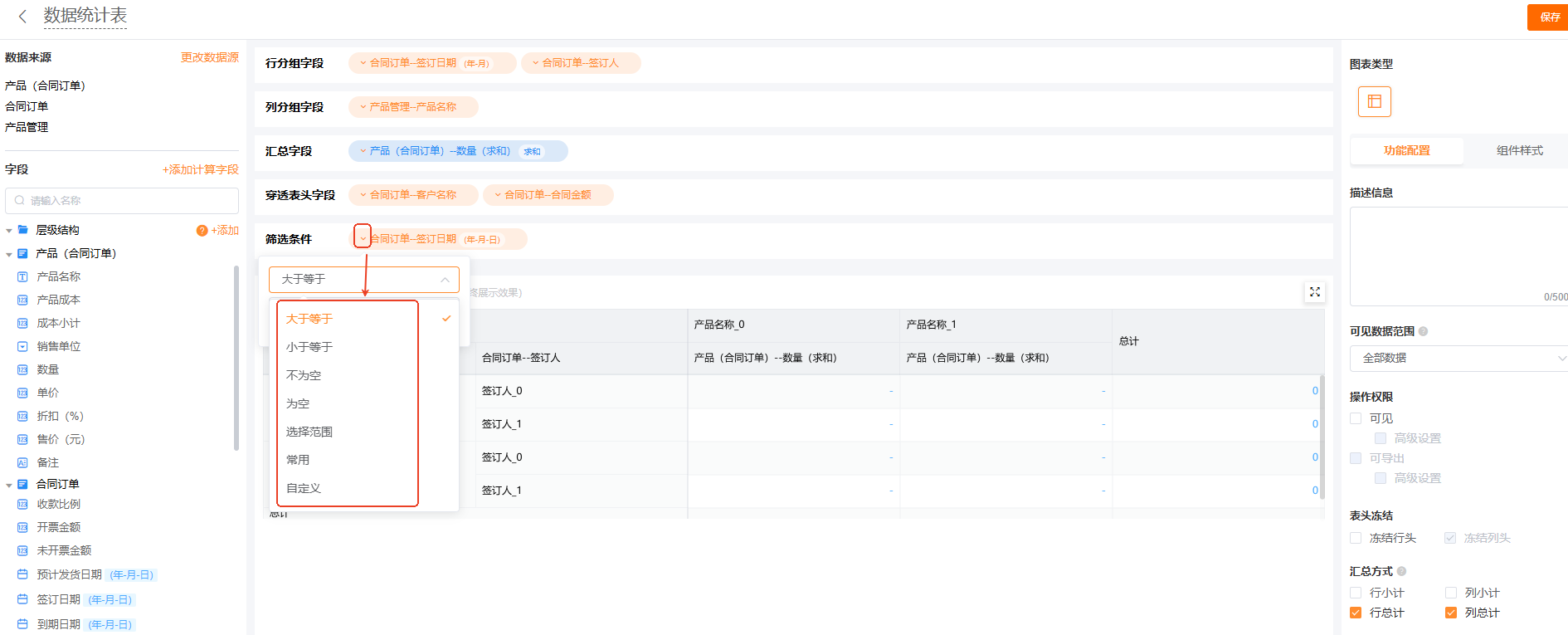Click the fullscreen expand icon above table
Screen dimensions: 1568x635
click(x=1314, y=292)
